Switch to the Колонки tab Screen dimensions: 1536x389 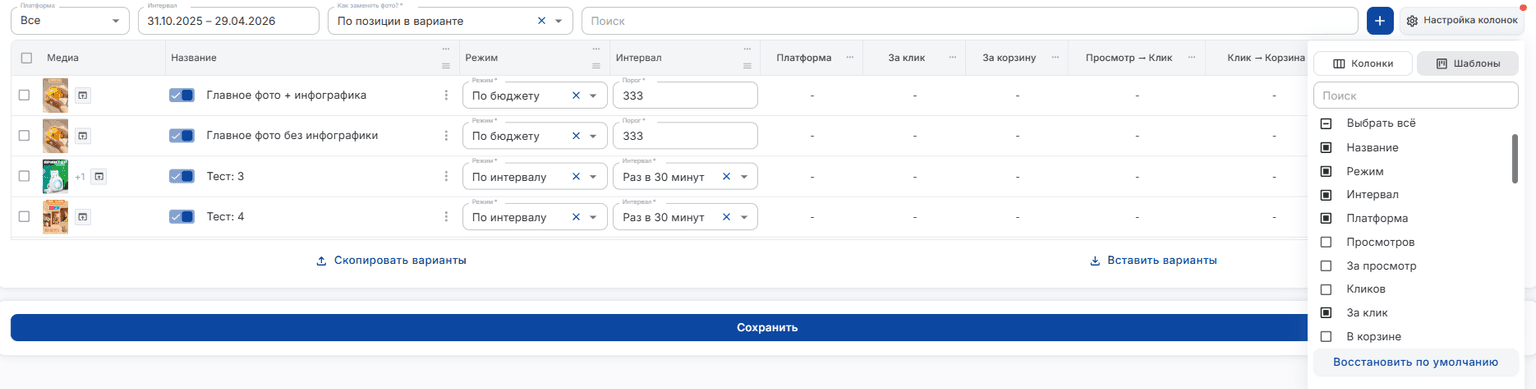click(1362, 63)
